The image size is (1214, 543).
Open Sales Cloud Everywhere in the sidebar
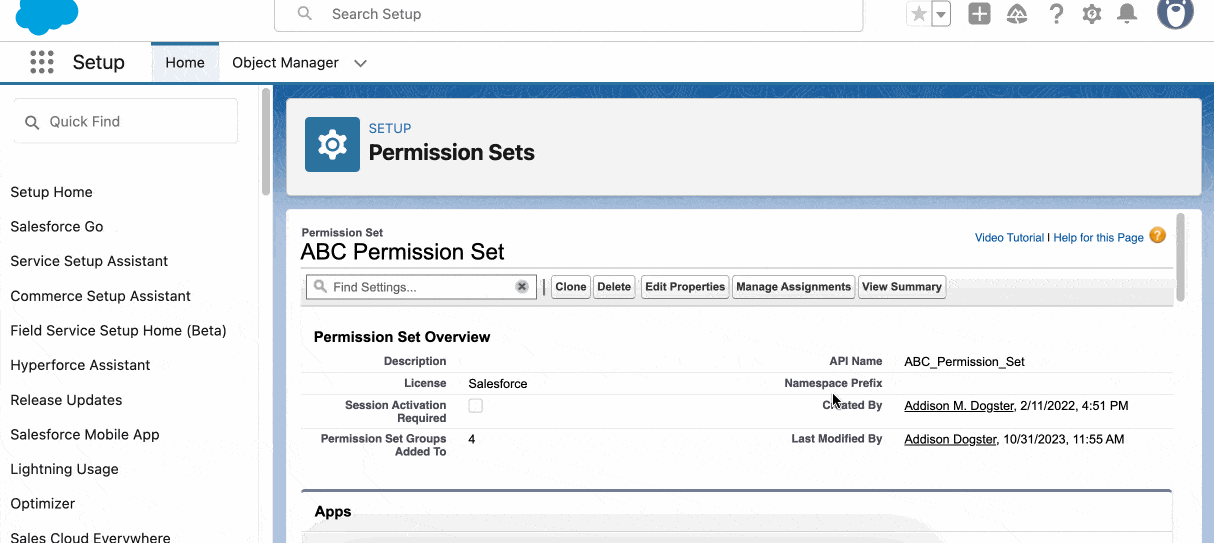[x=90, y=537]
